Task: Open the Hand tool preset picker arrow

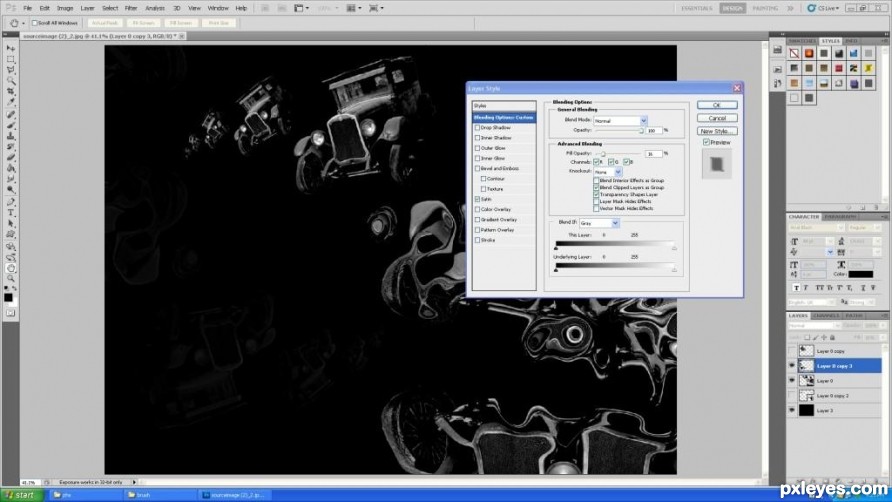Action: (23, 23)
